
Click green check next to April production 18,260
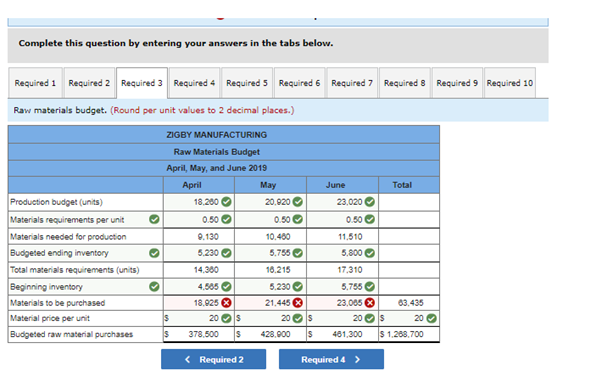(227, 202)
